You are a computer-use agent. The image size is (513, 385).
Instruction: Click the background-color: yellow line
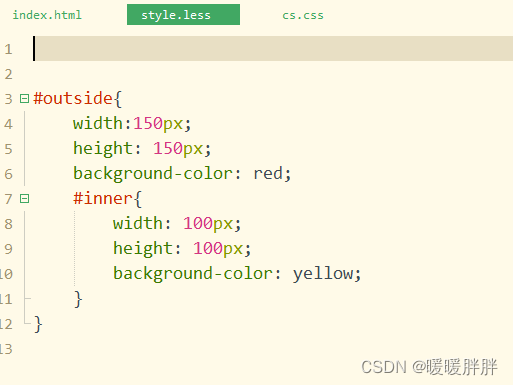click(237, 274)
